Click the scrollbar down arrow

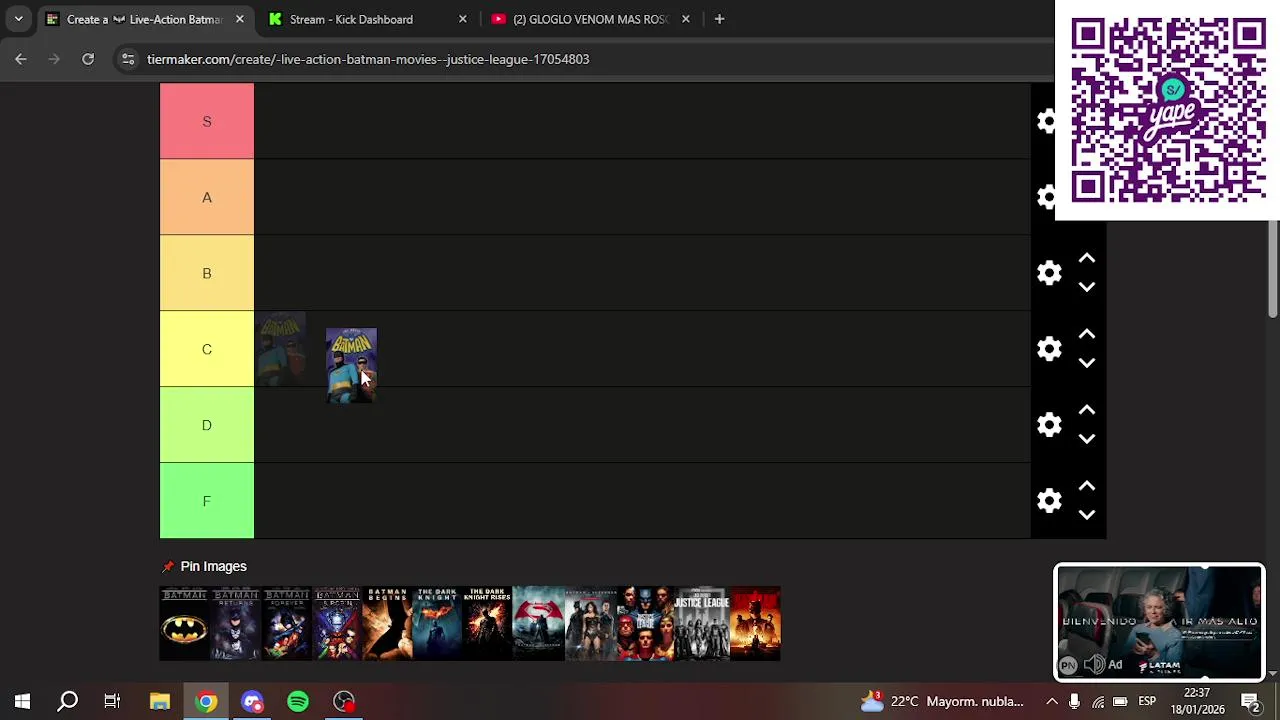(1273, 673)
